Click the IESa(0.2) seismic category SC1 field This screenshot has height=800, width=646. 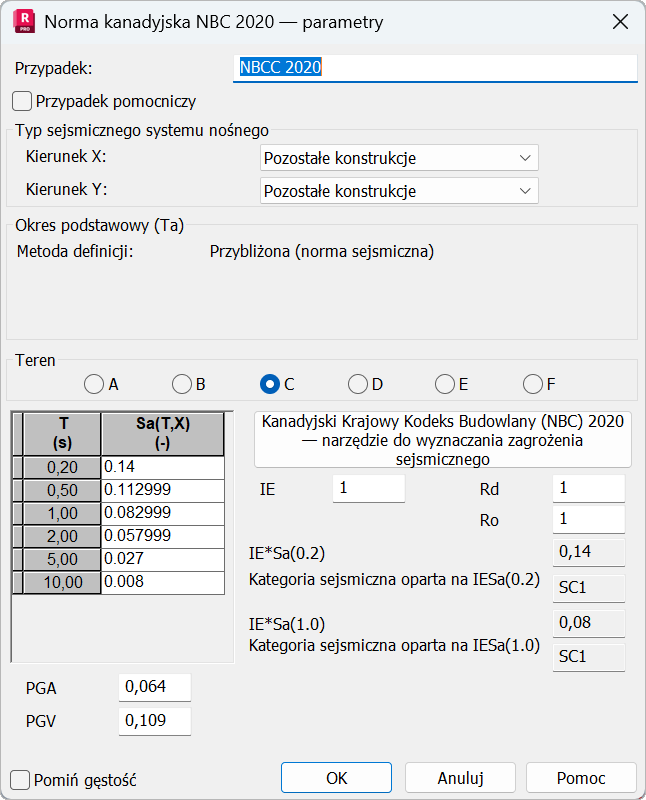click(x=589, y=588)
